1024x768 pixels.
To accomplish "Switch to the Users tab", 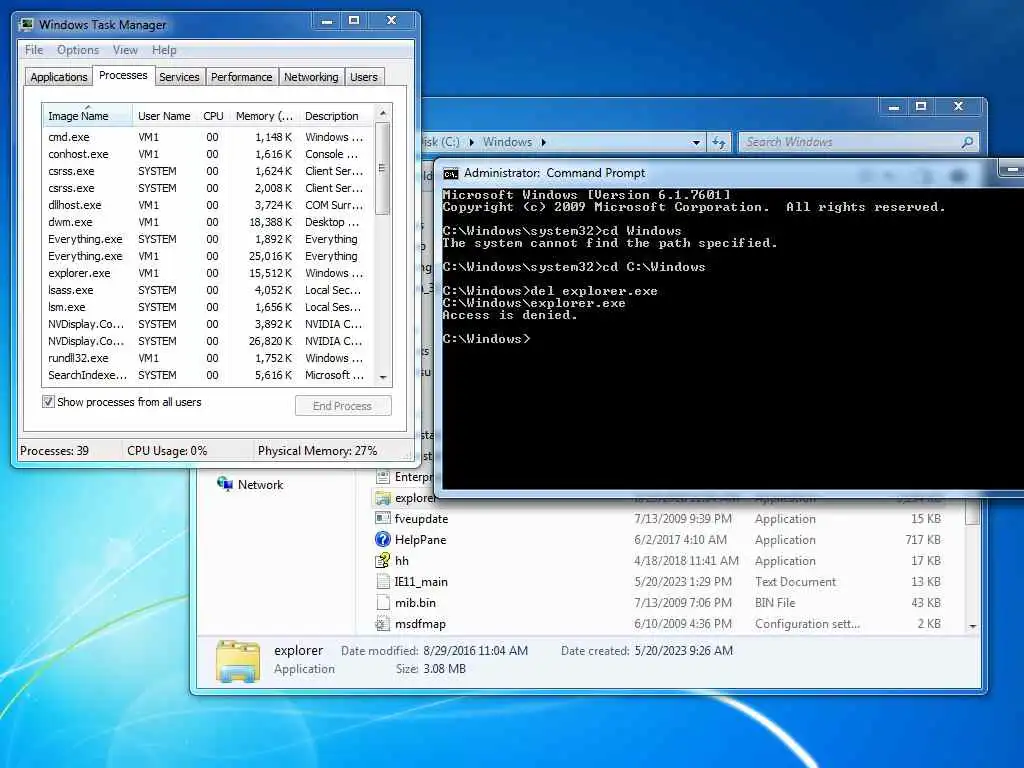I will pos(364,77).
